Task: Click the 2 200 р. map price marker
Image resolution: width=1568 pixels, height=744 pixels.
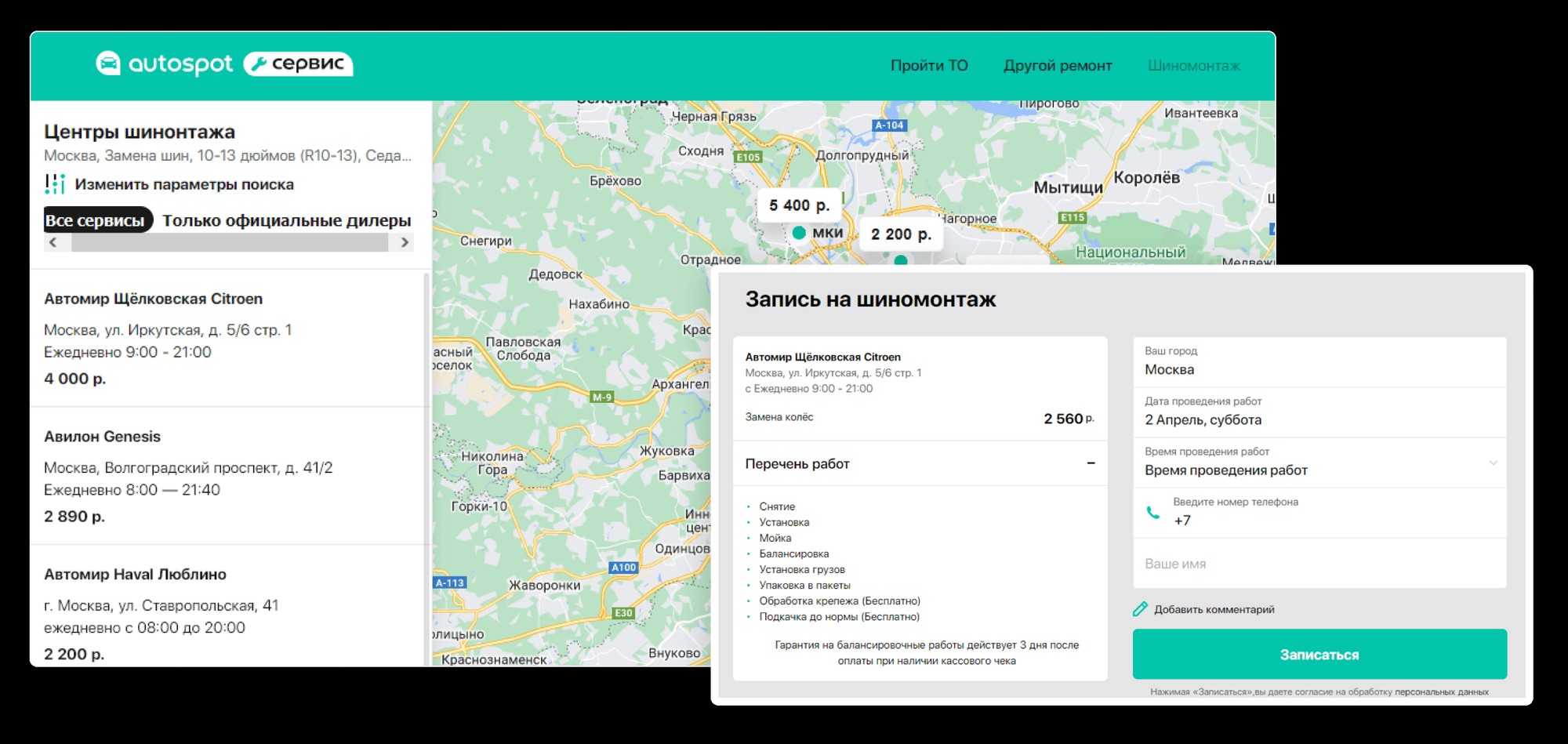Action: [x=901, y=234]
